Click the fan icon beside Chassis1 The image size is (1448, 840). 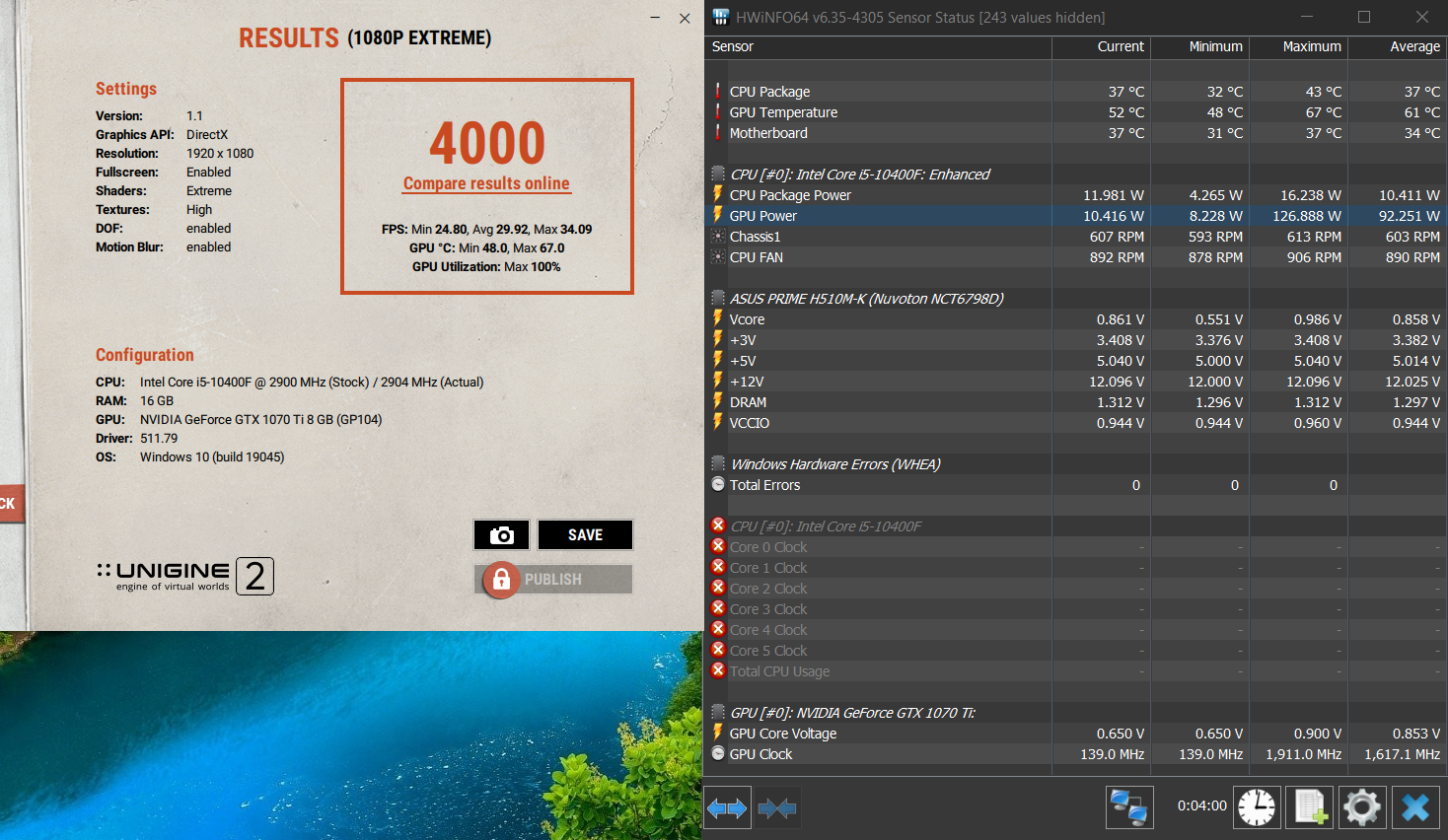point(718,236)
